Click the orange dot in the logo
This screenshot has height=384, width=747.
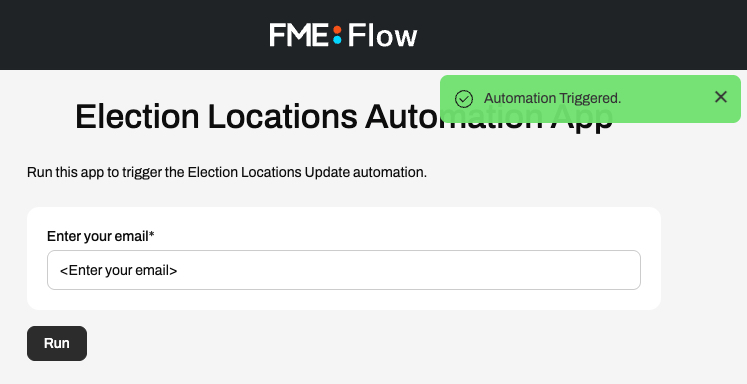coord(337,30)
